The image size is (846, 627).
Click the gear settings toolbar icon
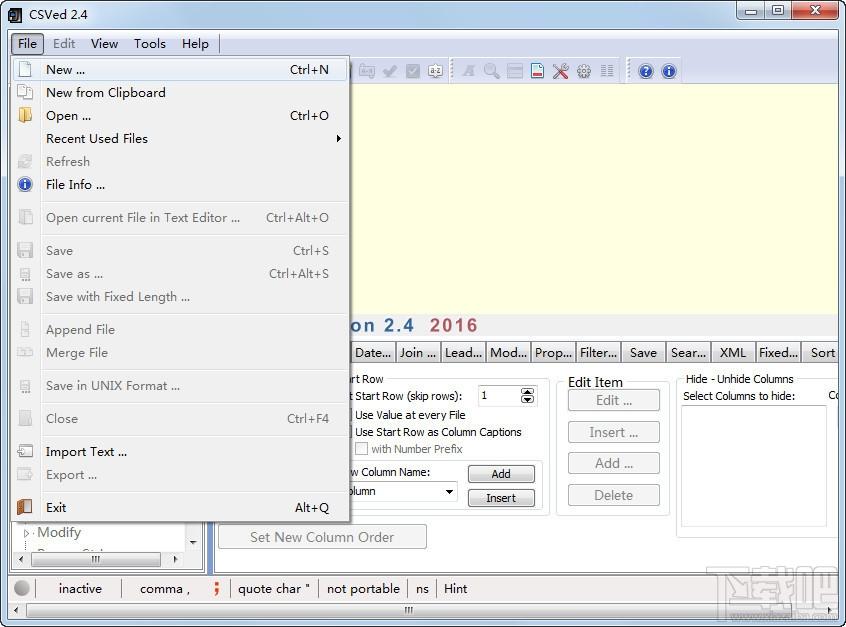[x=583, y=71]
